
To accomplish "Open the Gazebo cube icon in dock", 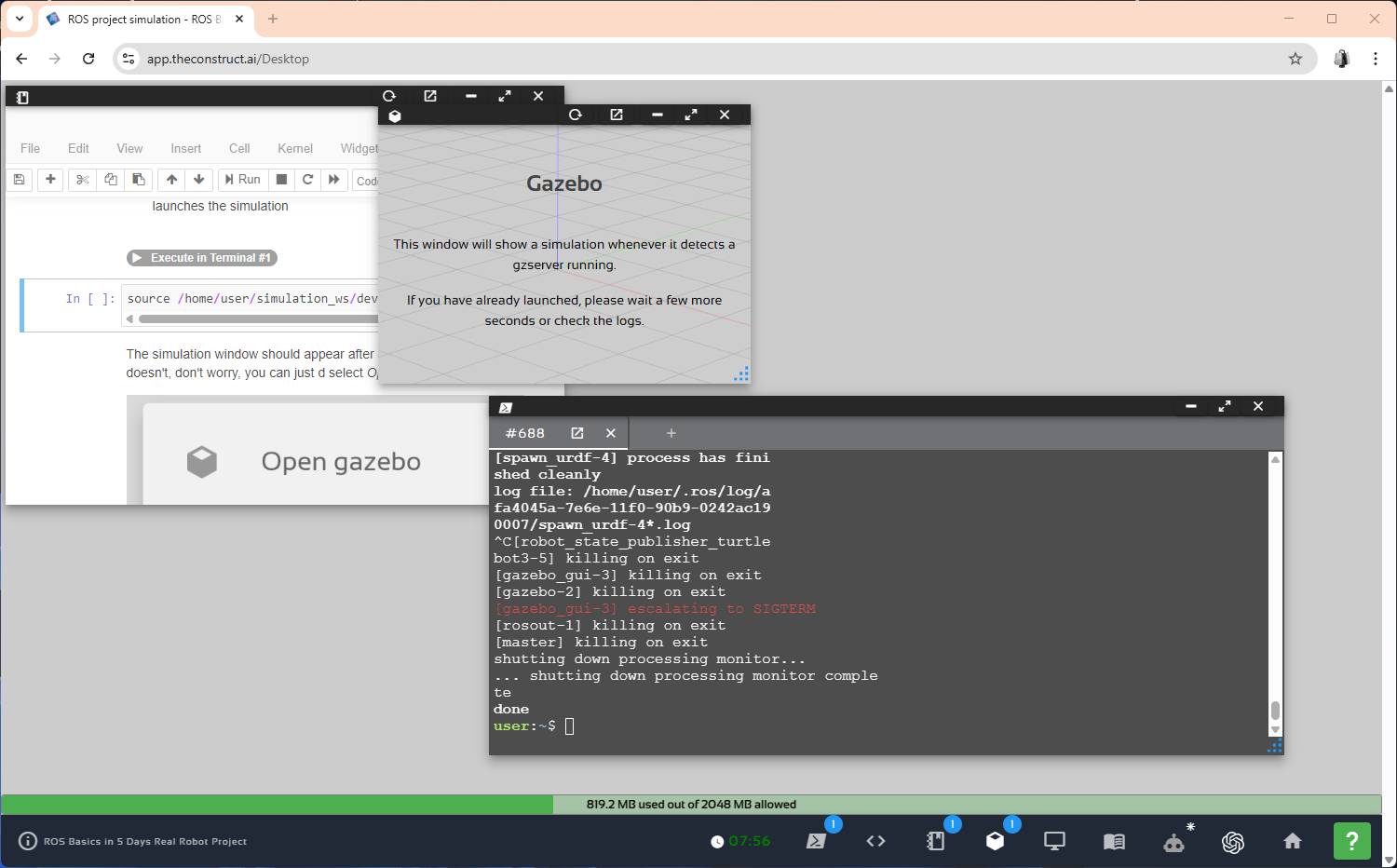I will tap(995, 841).
